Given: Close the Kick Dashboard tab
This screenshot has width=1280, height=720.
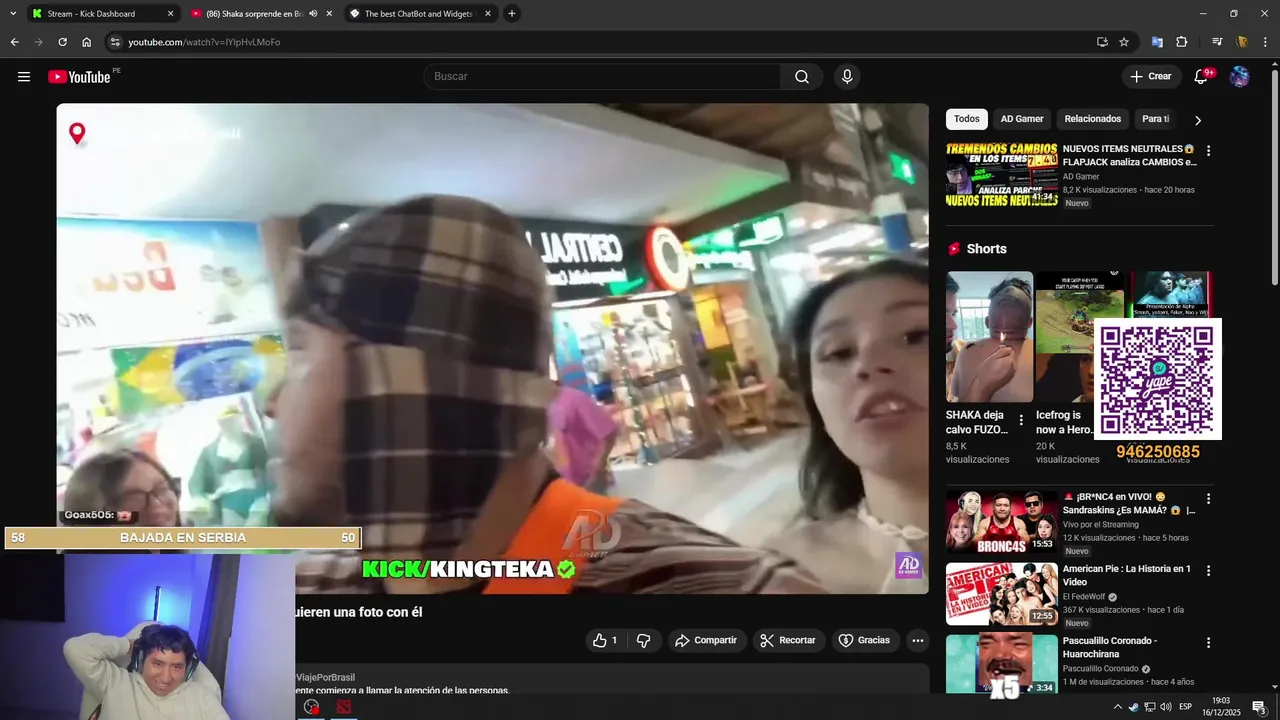Looking at the screenshot, I should coord(170,14).
